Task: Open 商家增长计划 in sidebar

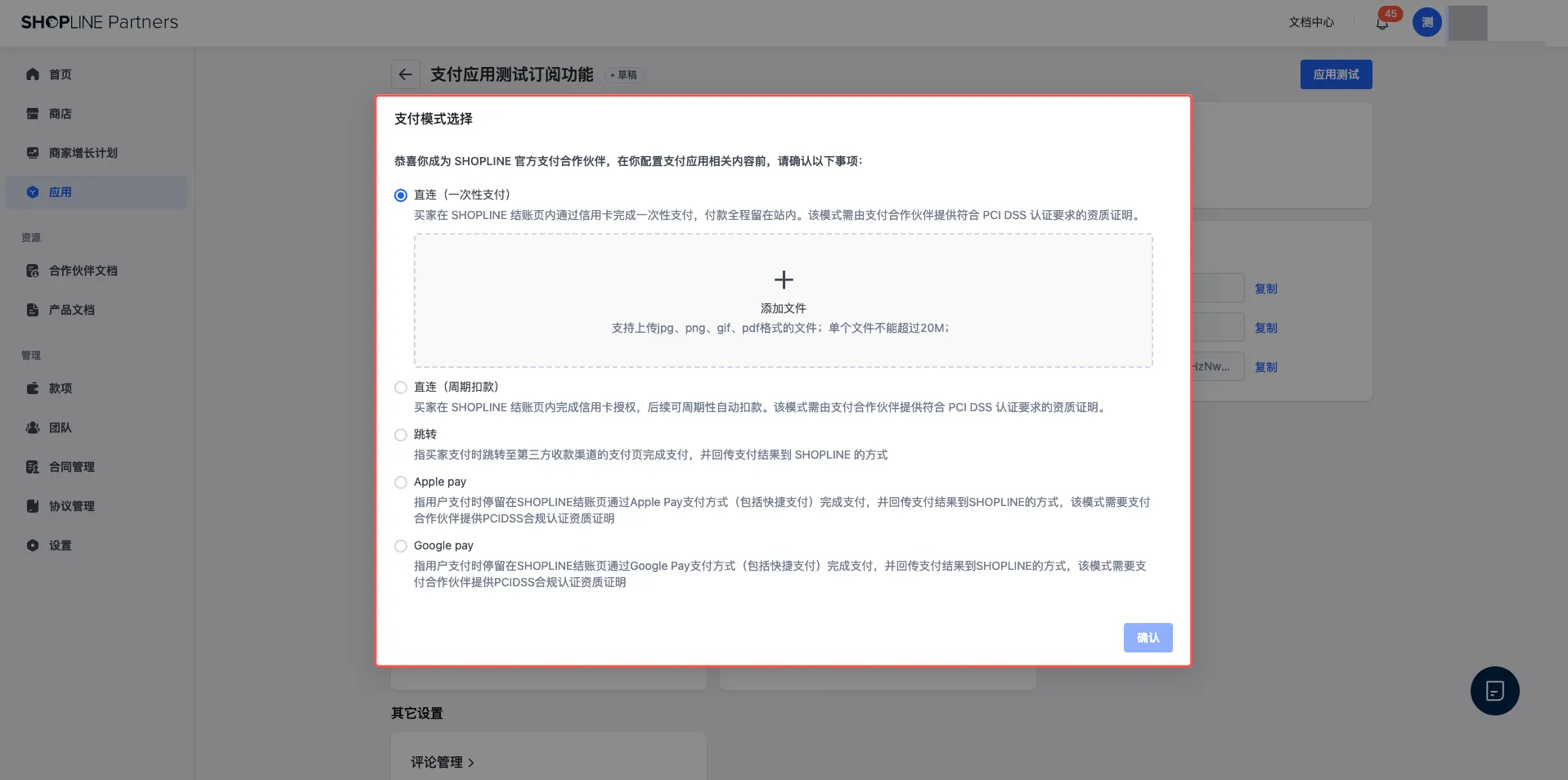Action: (x=97, y=153)
